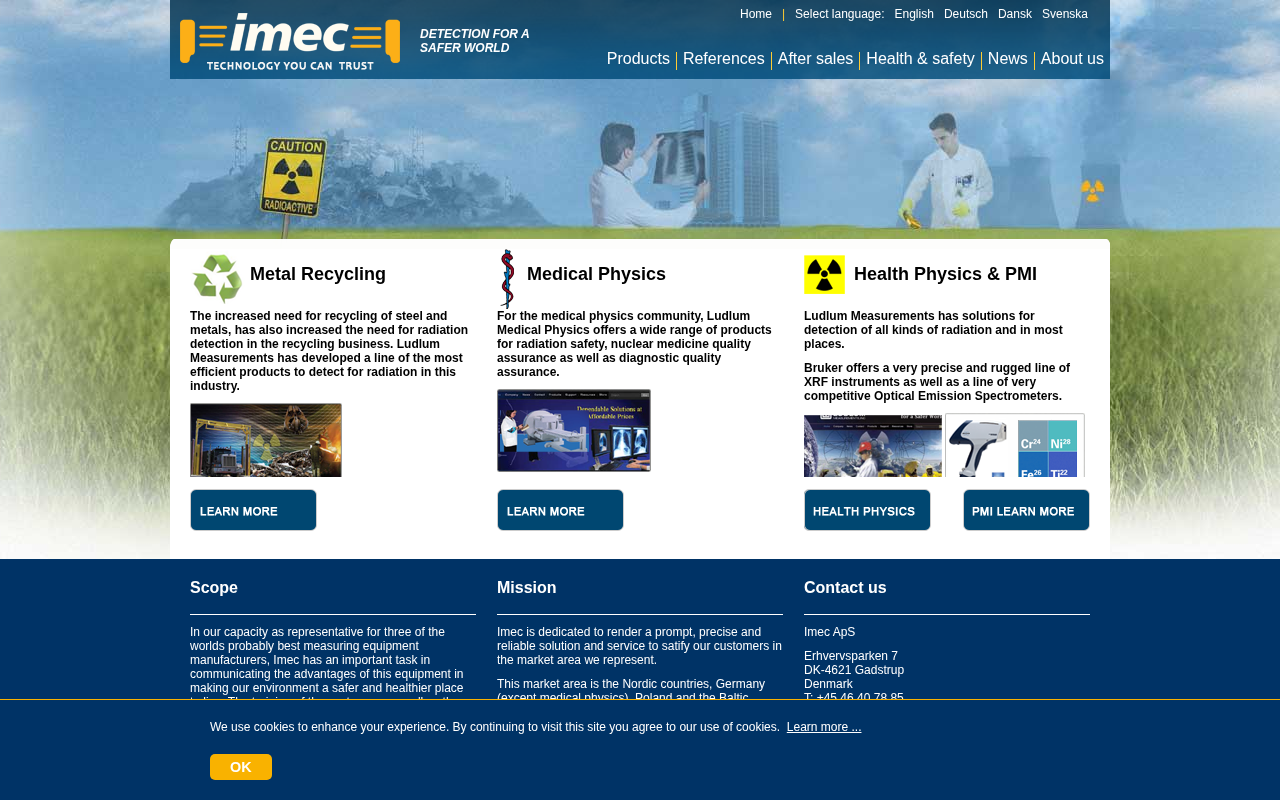Open the References menu
The width and height of the screenshot is (1280, 800).
[724, 59]
